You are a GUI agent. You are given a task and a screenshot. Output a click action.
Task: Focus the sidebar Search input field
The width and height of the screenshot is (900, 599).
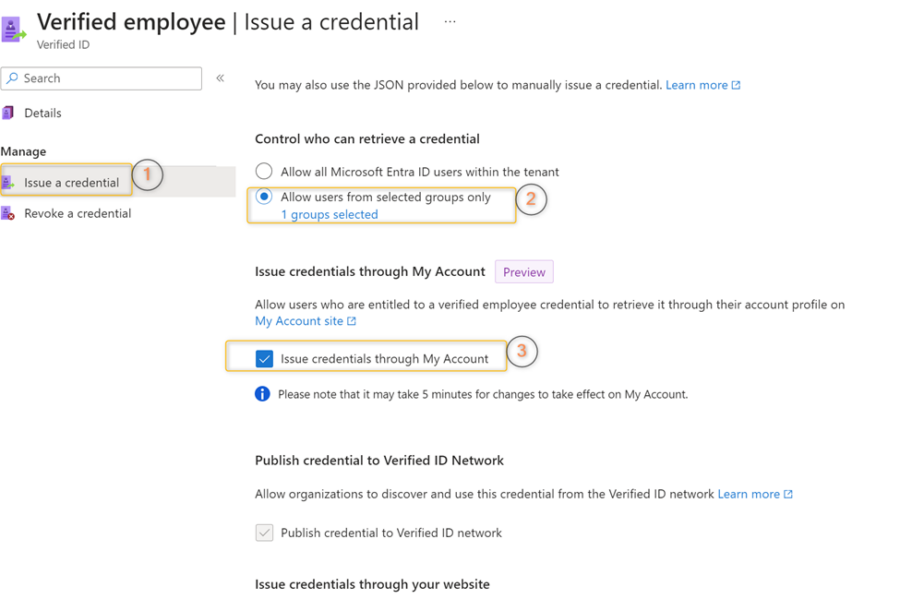pos(102,79)
